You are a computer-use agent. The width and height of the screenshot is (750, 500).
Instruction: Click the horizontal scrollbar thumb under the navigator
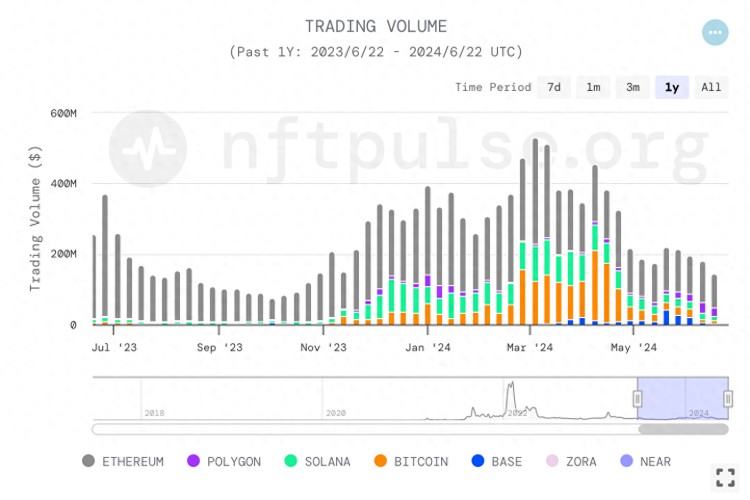coord(683,429)
